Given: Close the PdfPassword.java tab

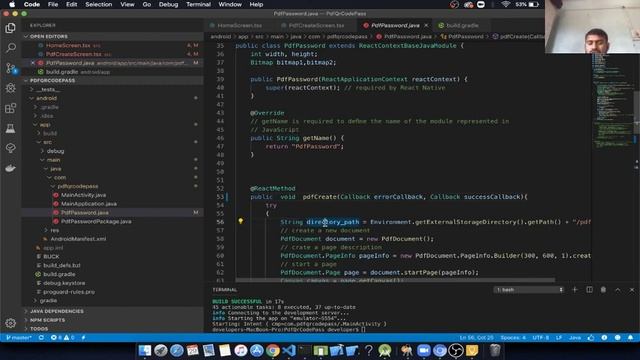Looking at the screenshot, I should tap(426, 25).
